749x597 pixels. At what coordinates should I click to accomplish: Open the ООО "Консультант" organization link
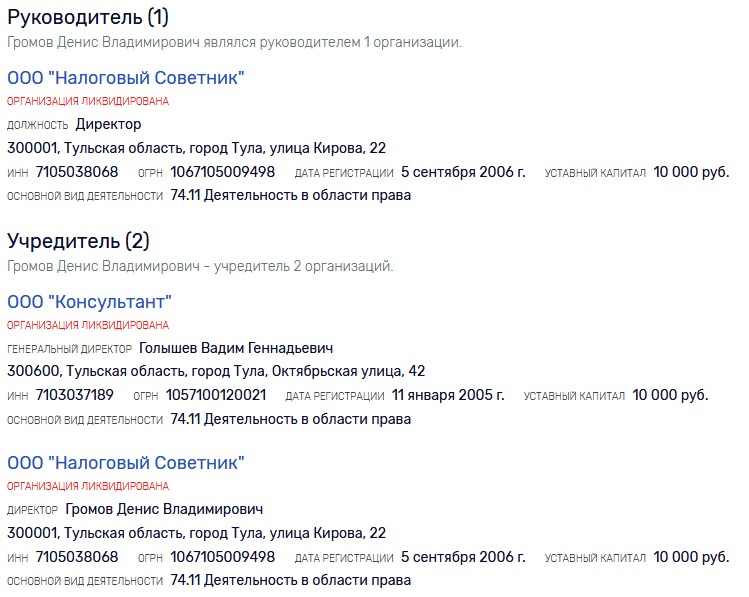tap(90, 302)
